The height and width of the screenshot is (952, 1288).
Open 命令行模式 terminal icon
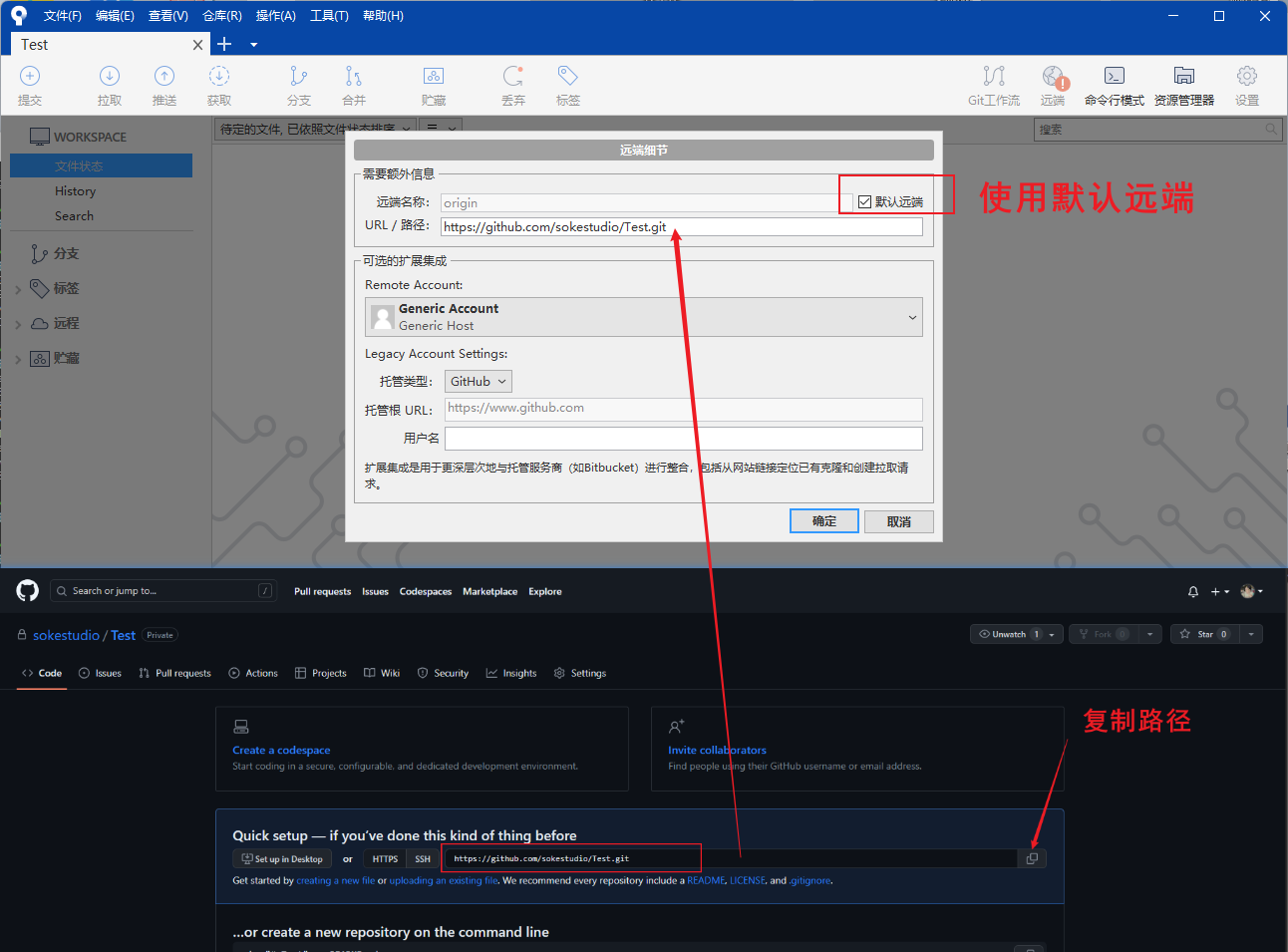pos(1114,85)
